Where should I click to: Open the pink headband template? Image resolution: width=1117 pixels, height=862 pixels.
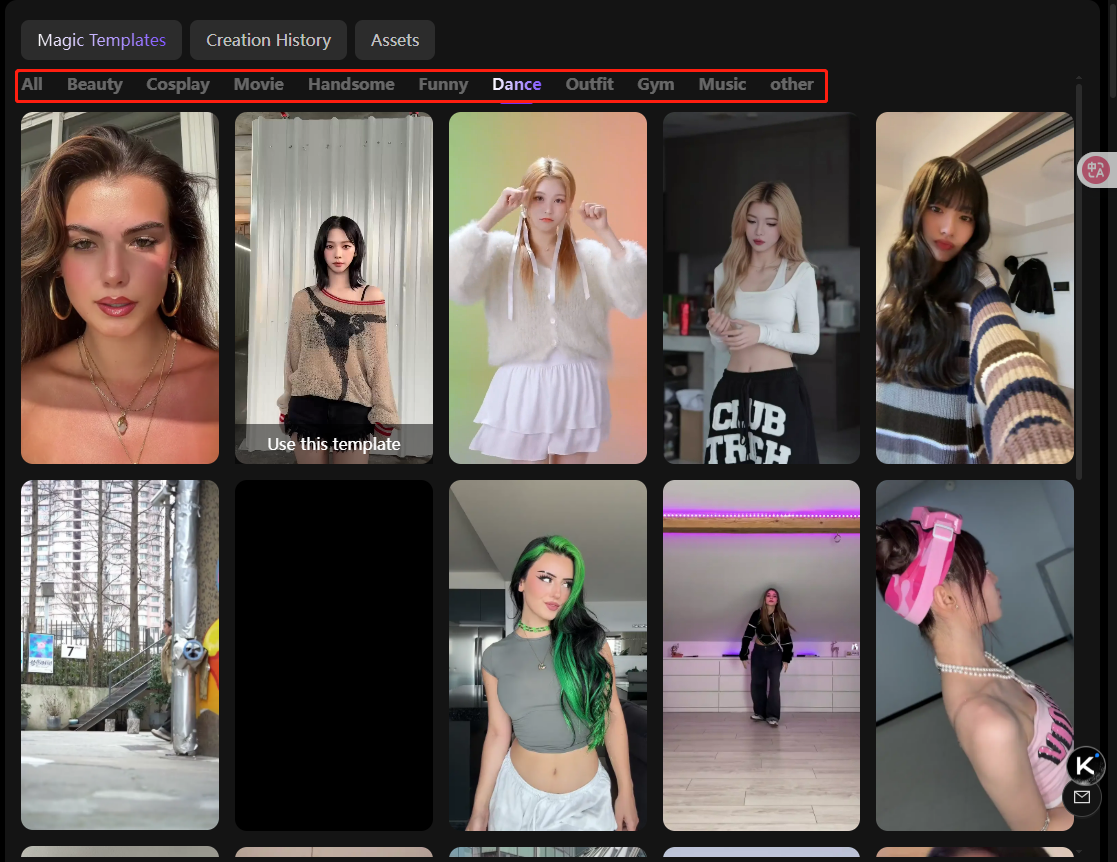(x=975, y=655)
